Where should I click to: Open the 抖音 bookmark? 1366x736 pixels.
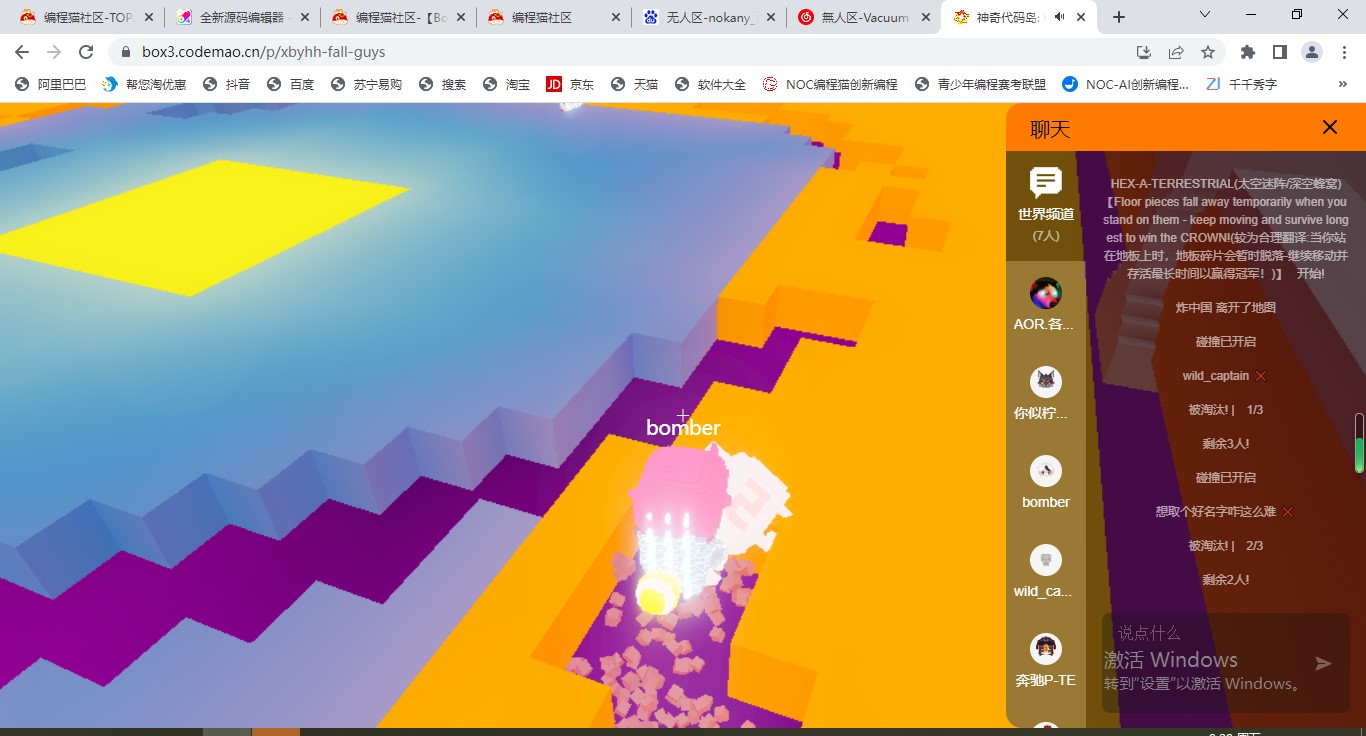pyautogui.click(x=226, y=84)
